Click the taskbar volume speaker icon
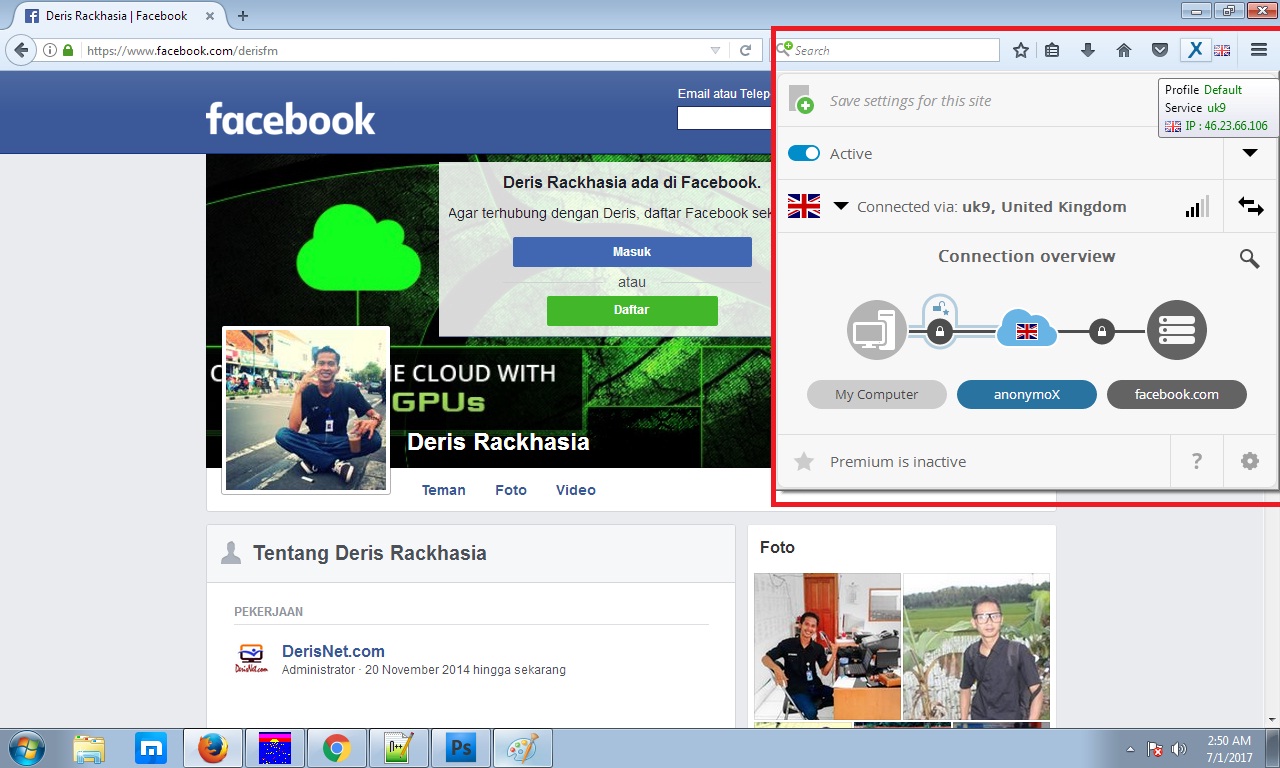Image resolution: width=1280 pixels, height=768 pixels. tap(1179, 748)
